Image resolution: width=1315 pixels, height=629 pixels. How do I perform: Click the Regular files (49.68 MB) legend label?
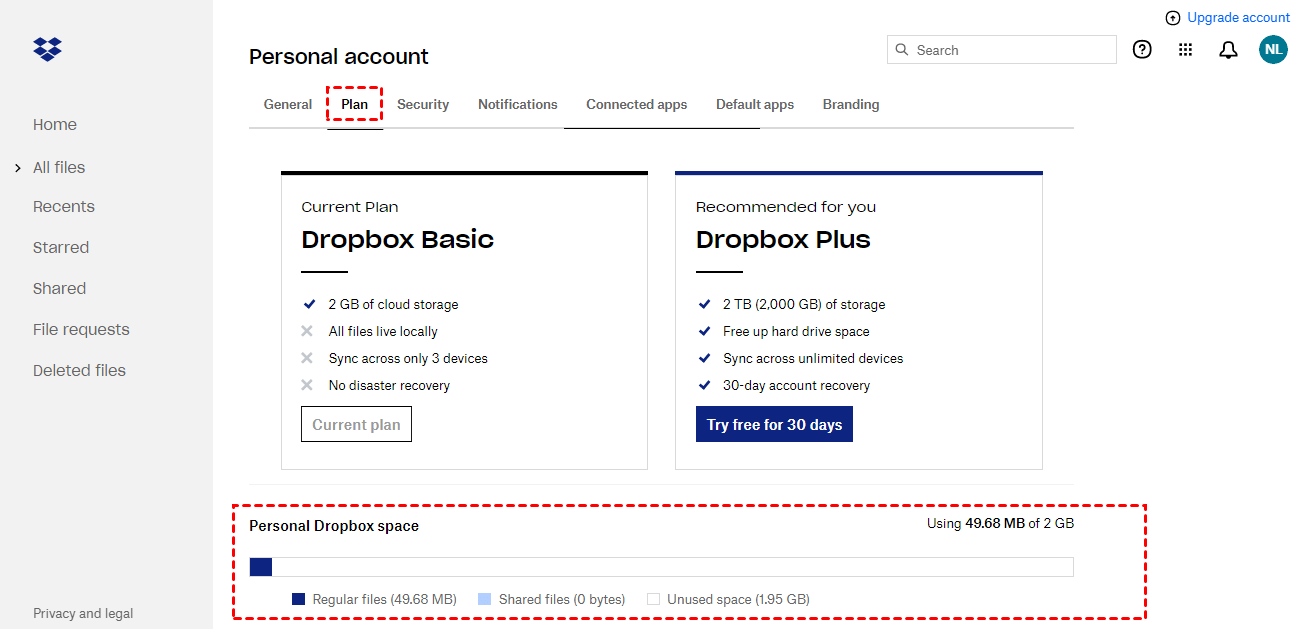385,600
